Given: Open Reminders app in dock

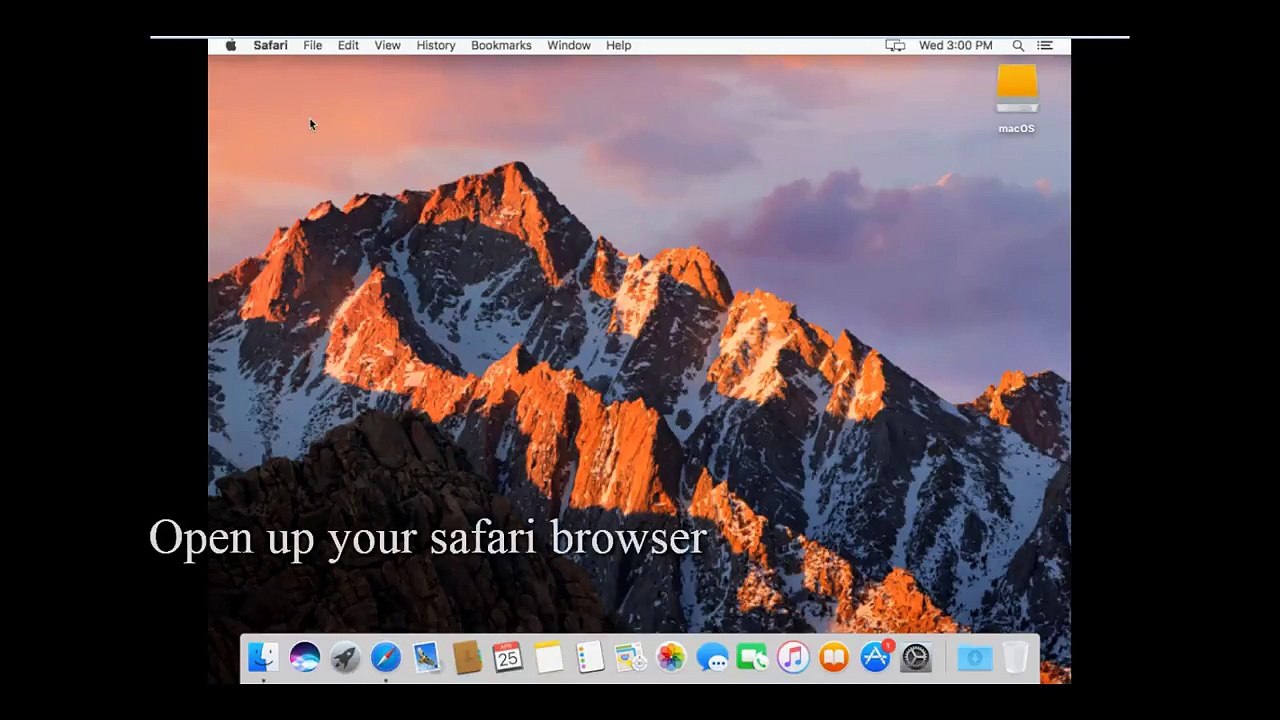Looking at the screenshot, I should pyautogui.click(x=590, y=657).
